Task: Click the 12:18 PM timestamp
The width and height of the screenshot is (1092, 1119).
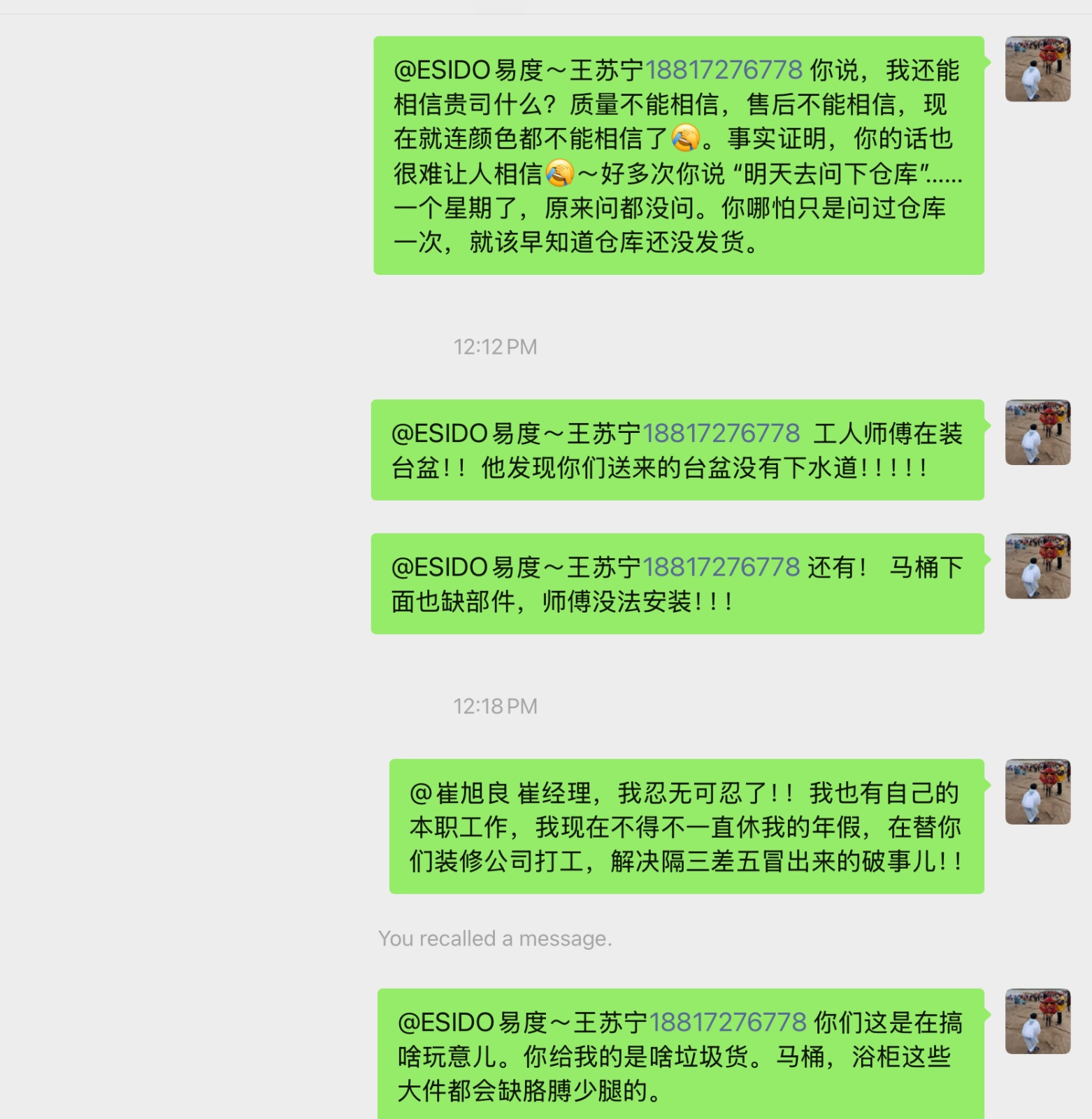Action: coord(495,706)
